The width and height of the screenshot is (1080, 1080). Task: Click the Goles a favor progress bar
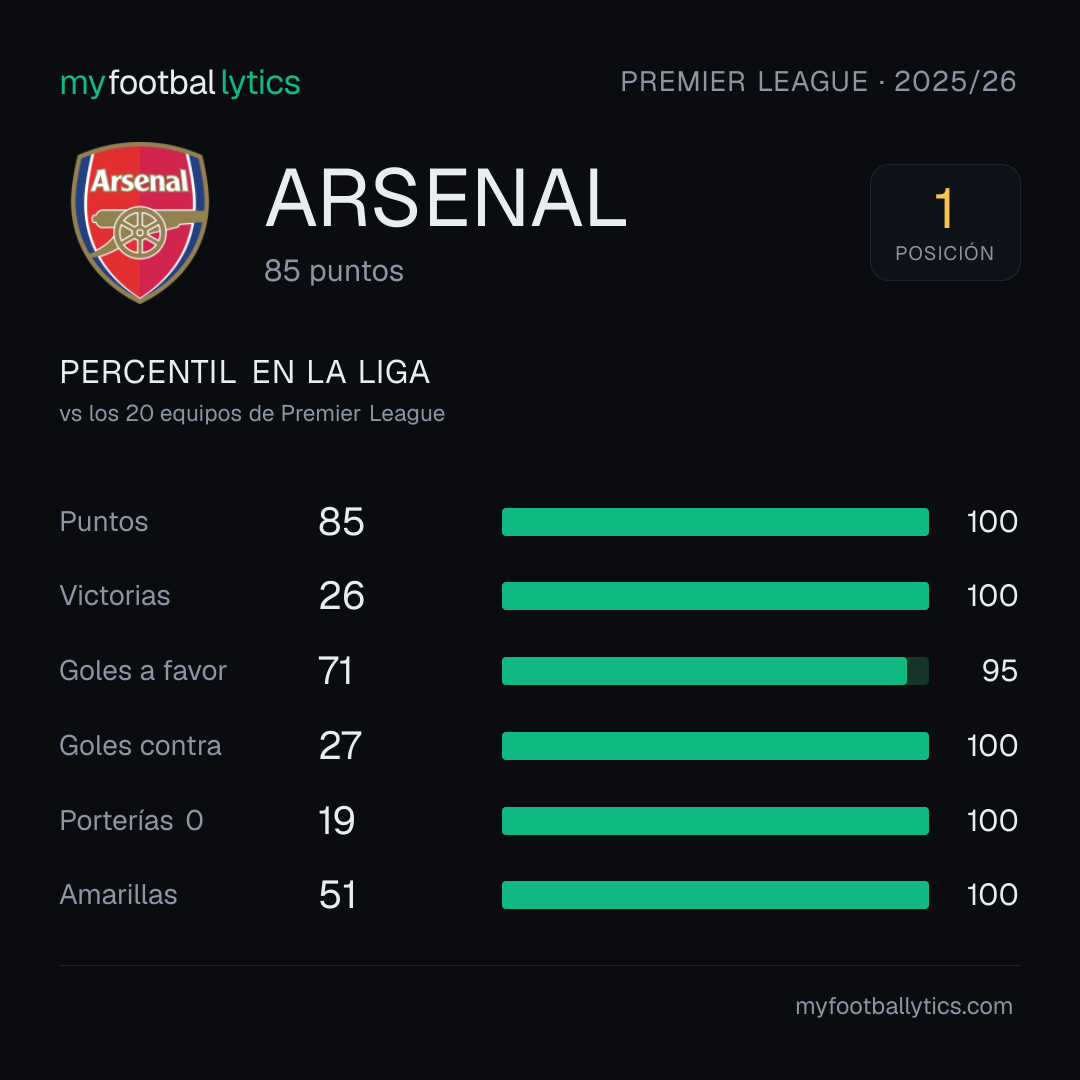715,671
